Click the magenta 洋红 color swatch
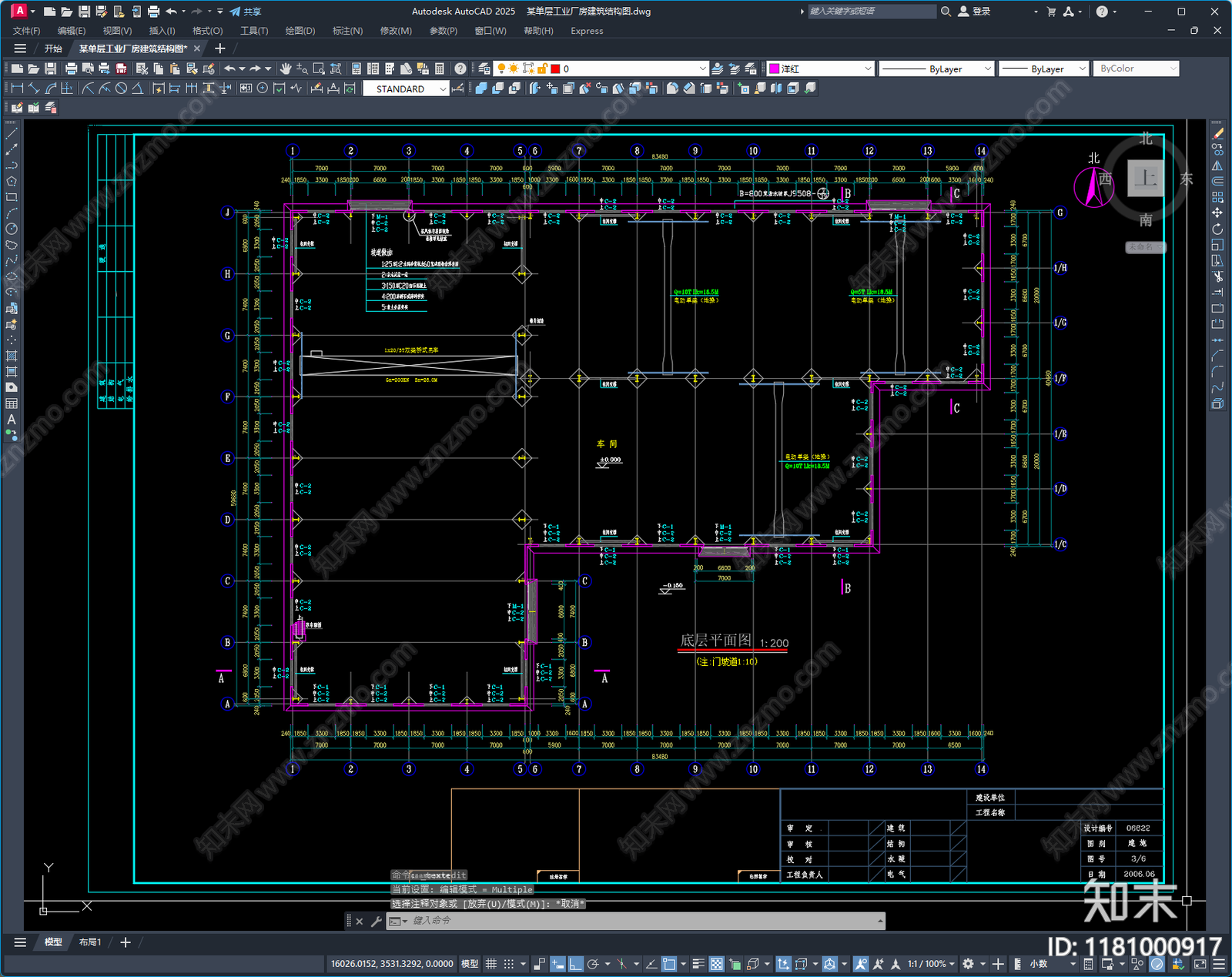1232x977 pixels. (x=774, y=69)
